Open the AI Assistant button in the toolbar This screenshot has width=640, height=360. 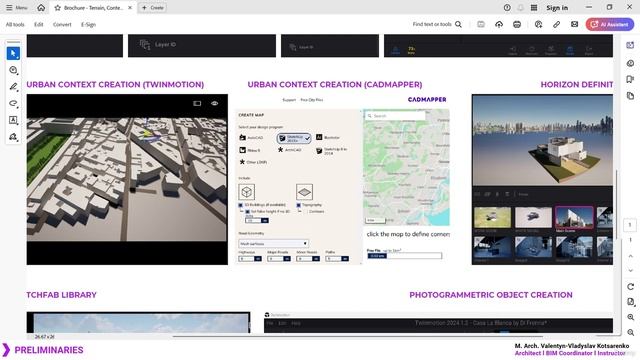point(610,24)
